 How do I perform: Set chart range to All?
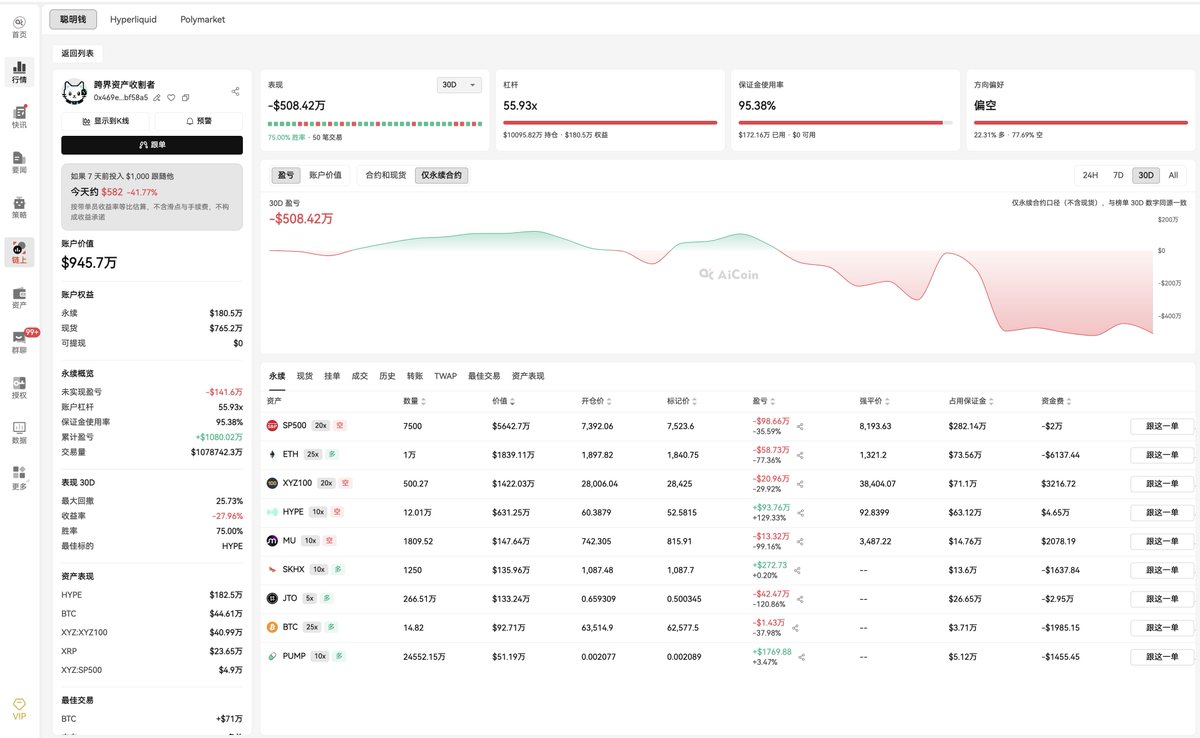point(1173,175)
